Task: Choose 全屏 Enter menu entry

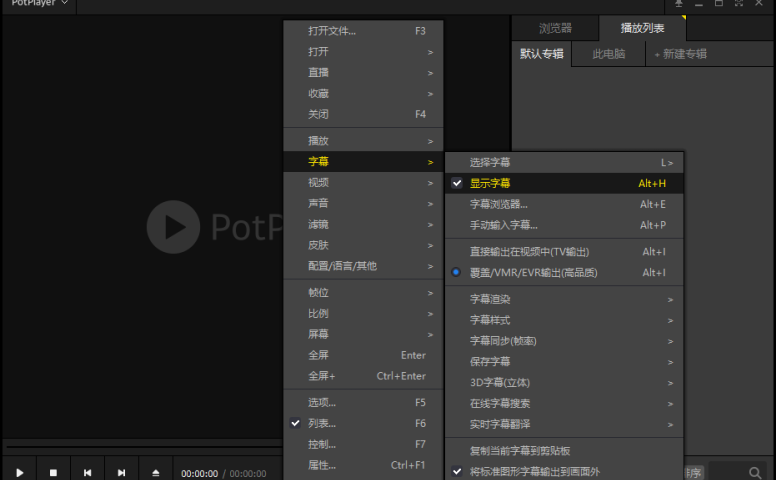Action: point(363,355)
